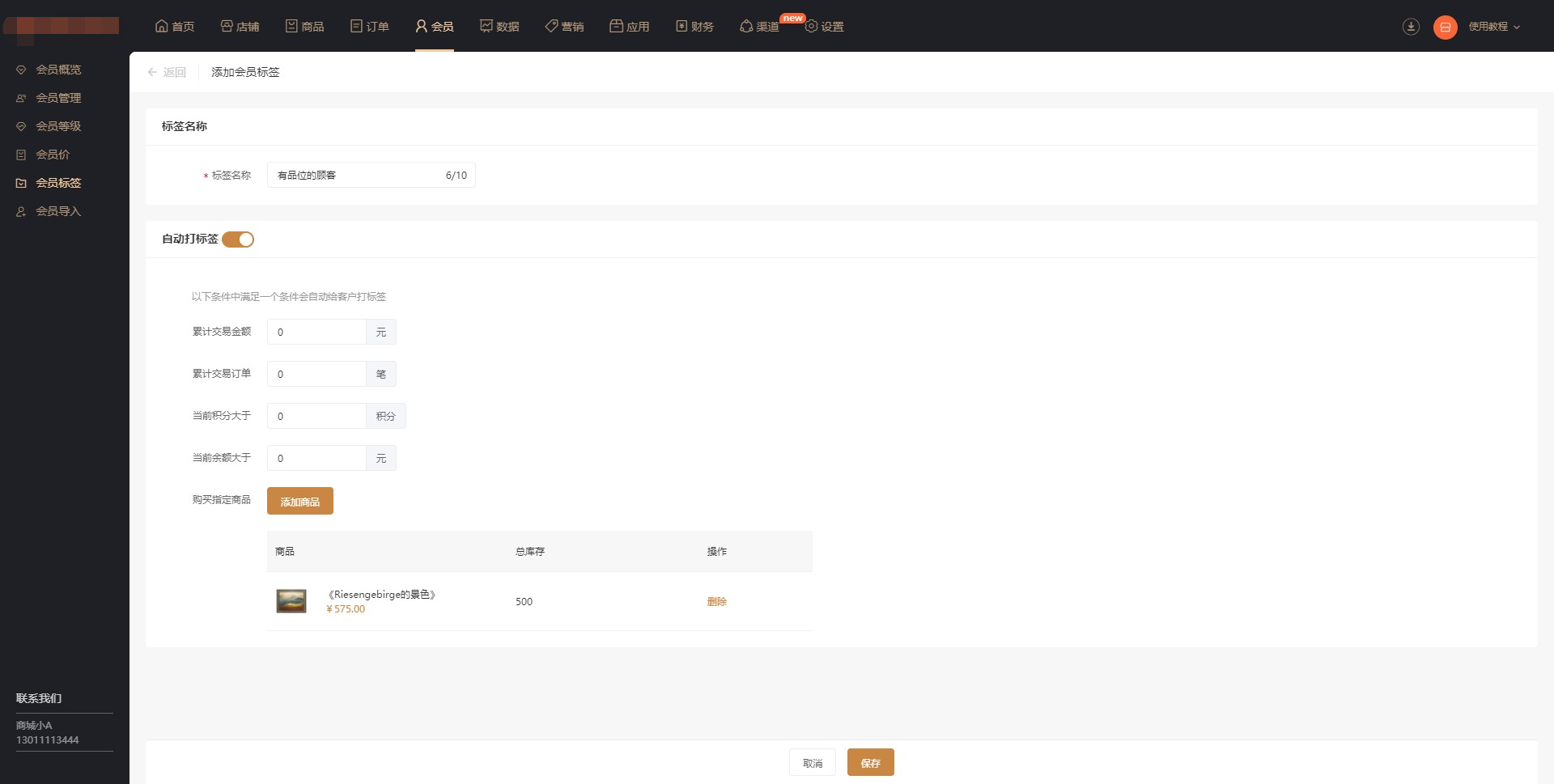Image resolution: width=1554 pixels, height=784 pixels.
Task: Click the stock value 500
Action: [524, 601]
